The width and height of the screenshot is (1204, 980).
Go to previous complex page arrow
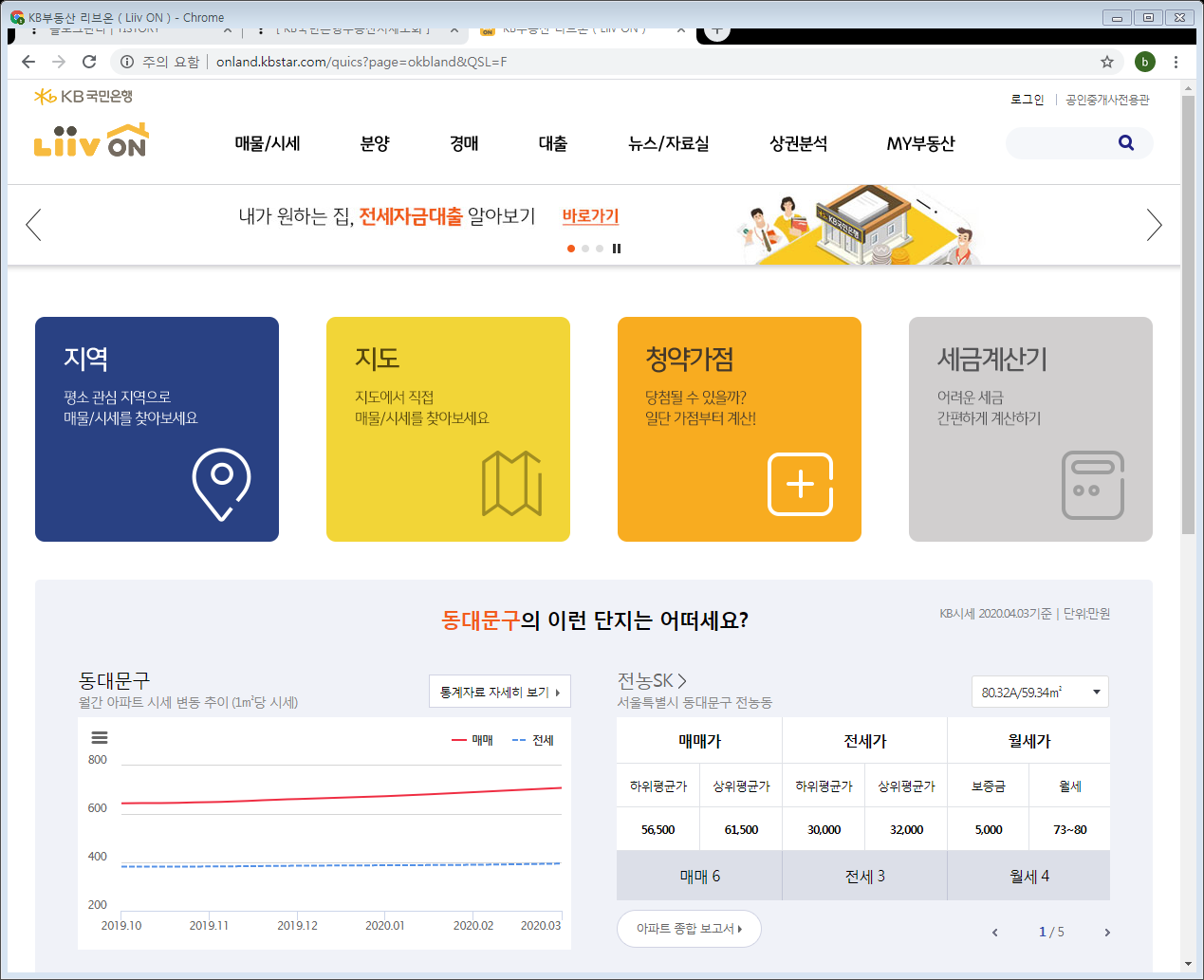(x=994, y=933)
